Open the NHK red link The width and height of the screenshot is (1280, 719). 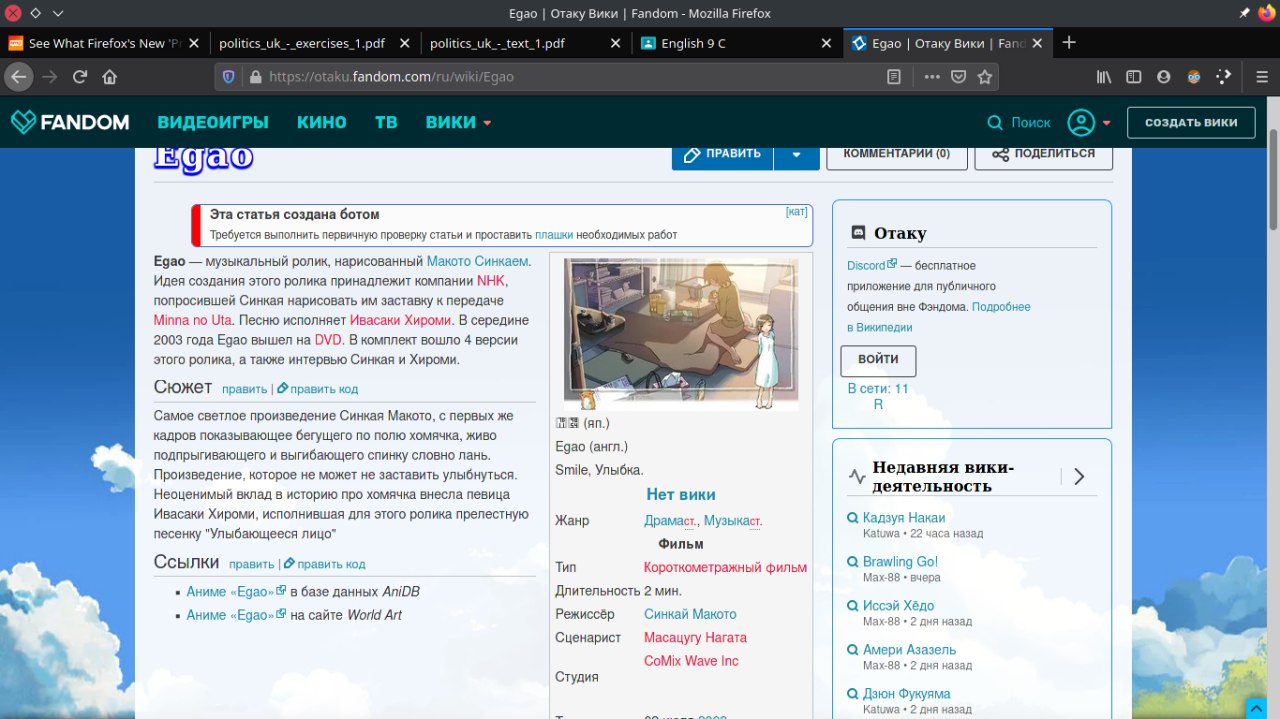pos(491,281)
